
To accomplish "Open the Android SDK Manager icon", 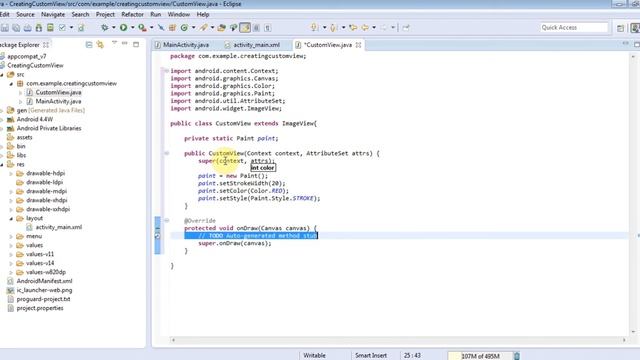I will 39,28.
